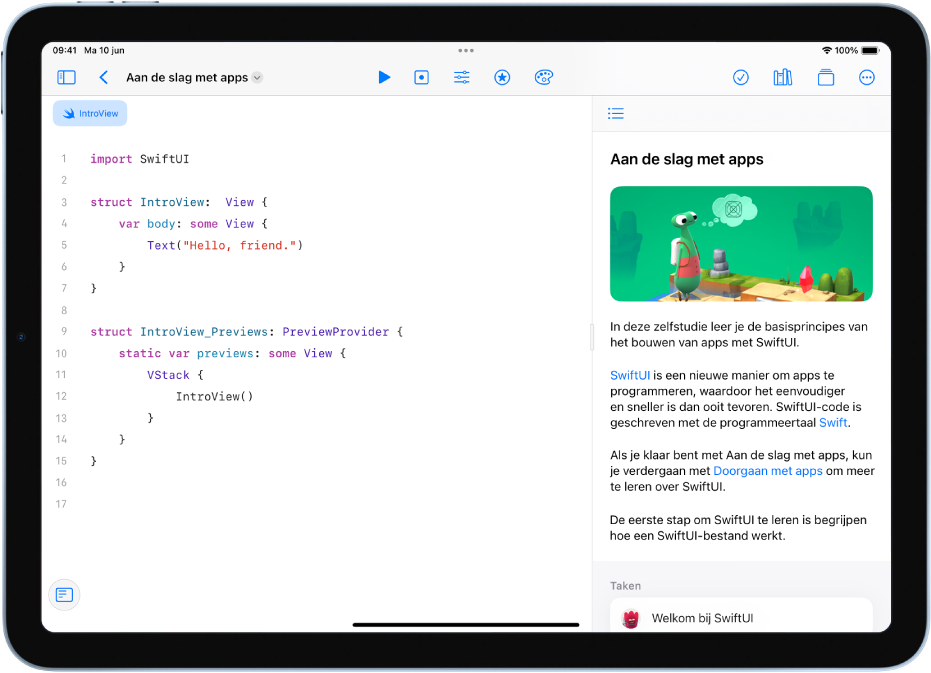Go back with the chevron arrow
Image resolution: width=931 pixels, height=673 pixels.
(x=104, y=77)
